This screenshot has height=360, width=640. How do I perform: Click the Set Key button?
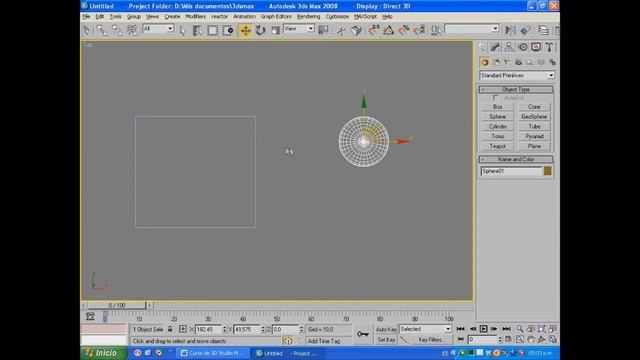click(x=386, y=340)
